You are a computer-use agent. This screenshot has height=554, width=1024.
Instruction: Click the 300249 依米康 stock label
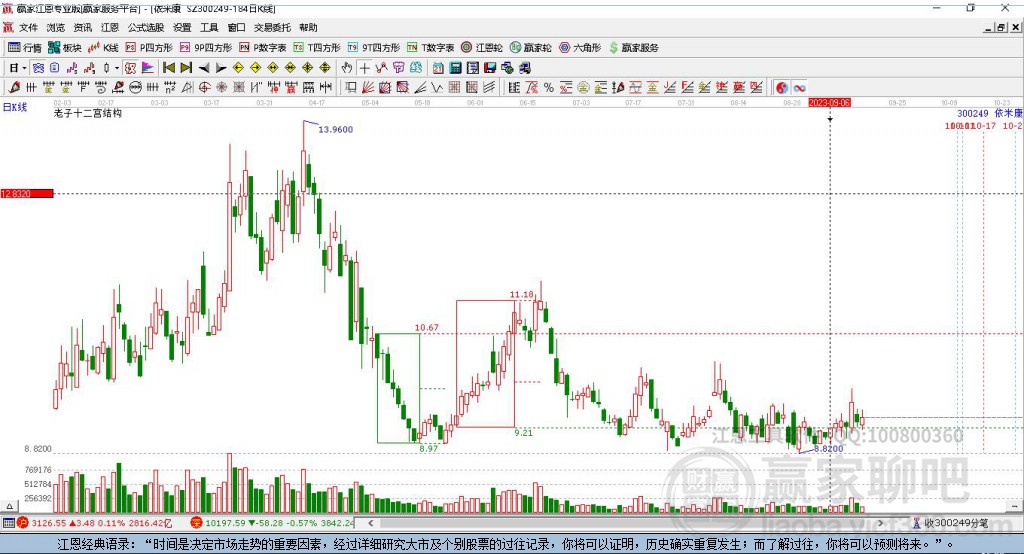(x=989, y=113)
